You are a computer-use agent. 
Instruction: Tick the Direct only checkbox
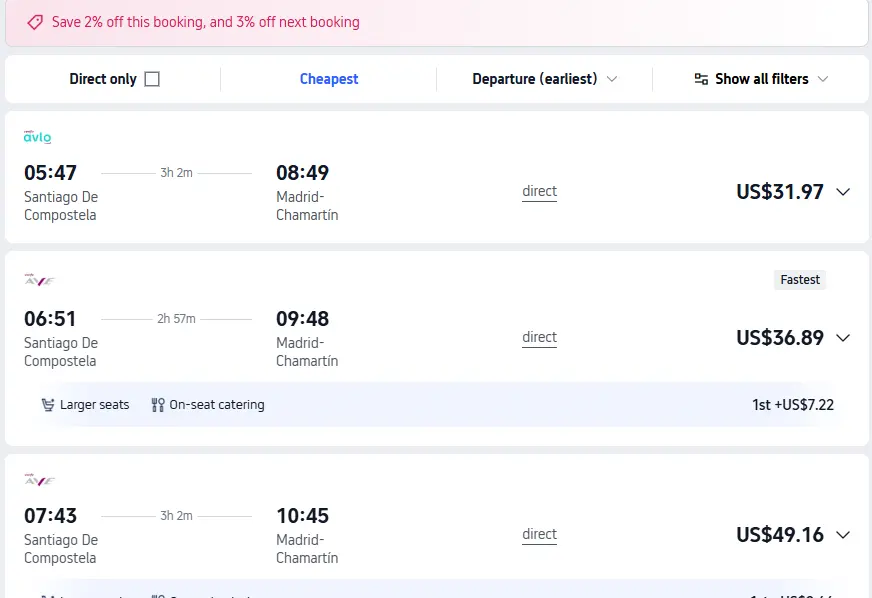(152, 79)
